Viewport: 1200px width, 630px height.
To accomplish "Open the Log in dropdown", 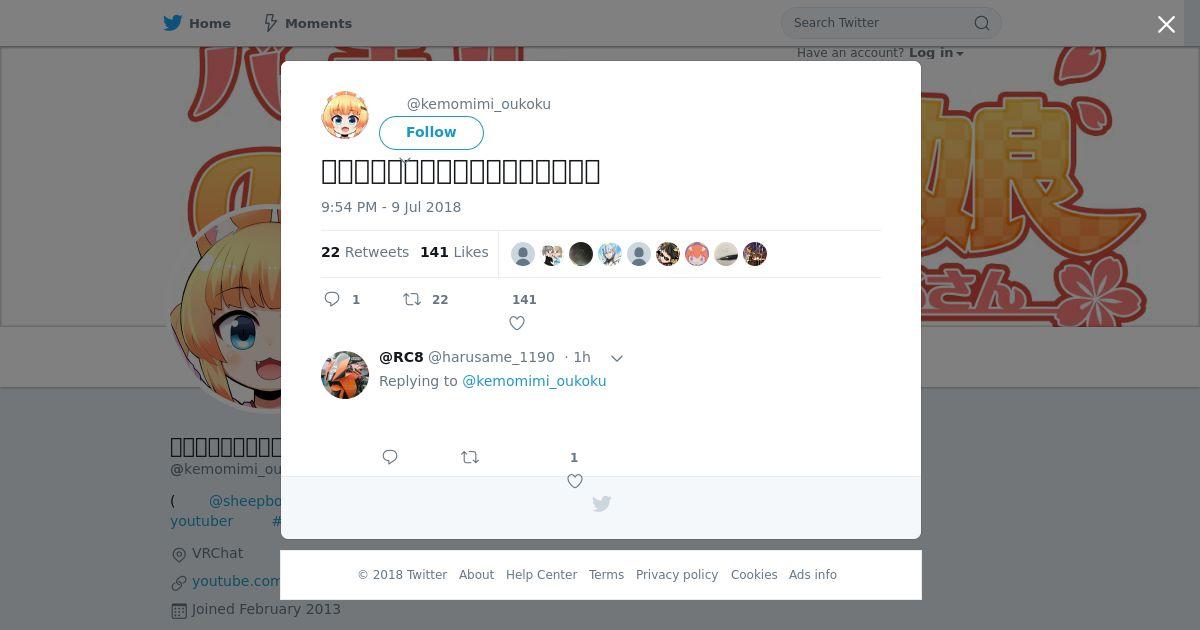I will 936,53.
